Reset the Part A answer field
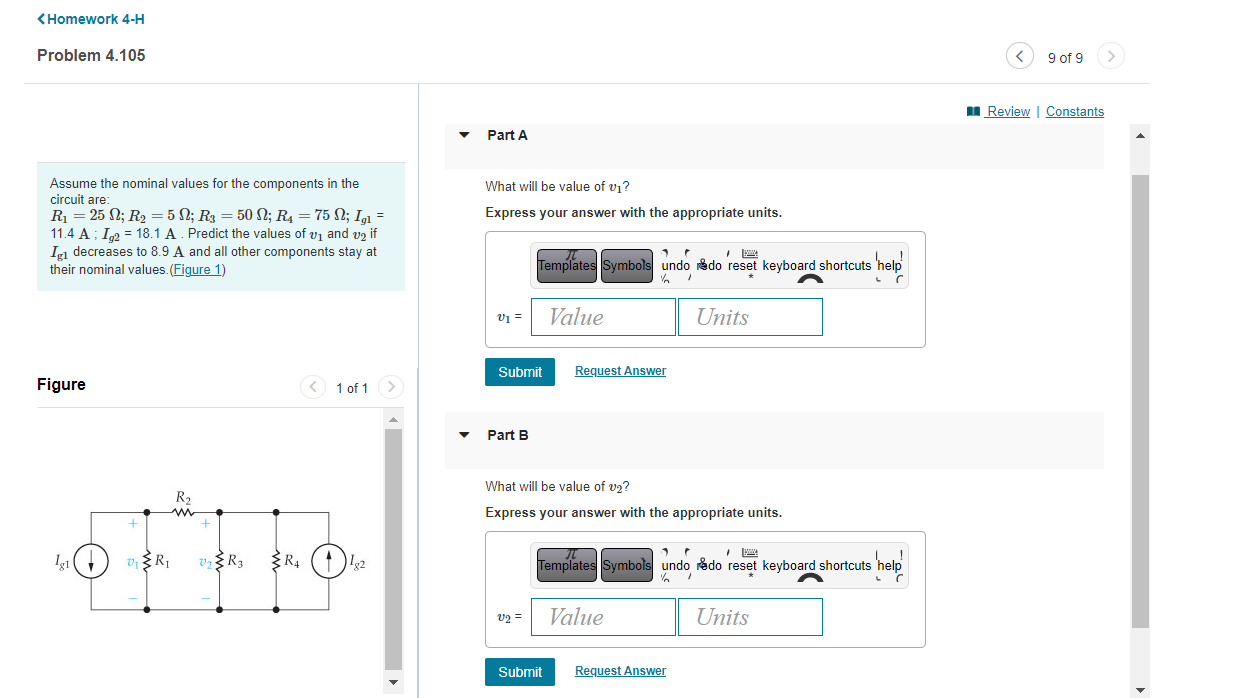Viewport: 1233px width, 698px height. tap(740, 265)
